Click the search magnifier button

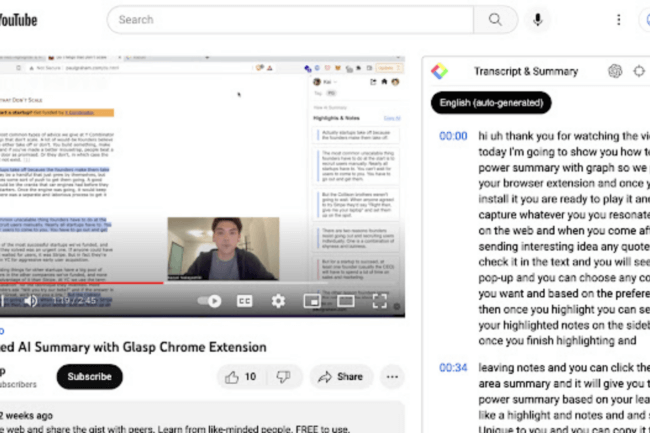tap(496, 20)
